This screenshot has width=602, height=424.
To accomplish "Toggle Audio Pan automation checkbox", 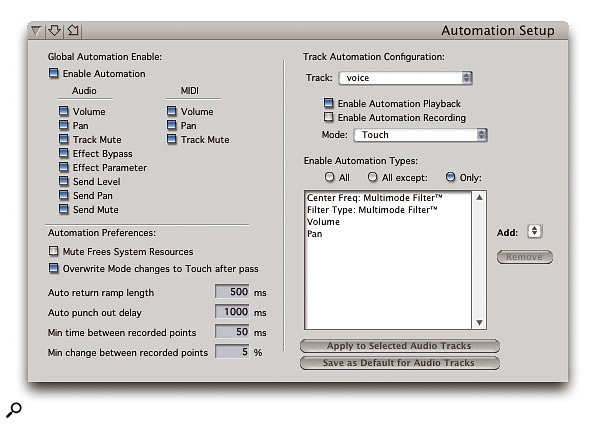I will 63,125.
